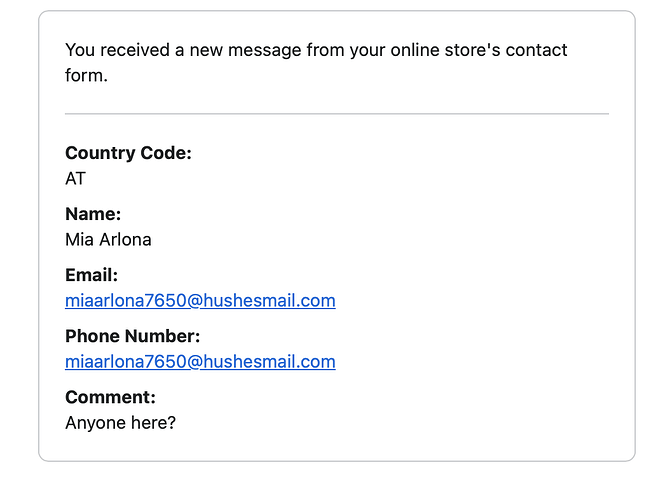Click the word "here?" in the comment

click(x=152, y=423)
